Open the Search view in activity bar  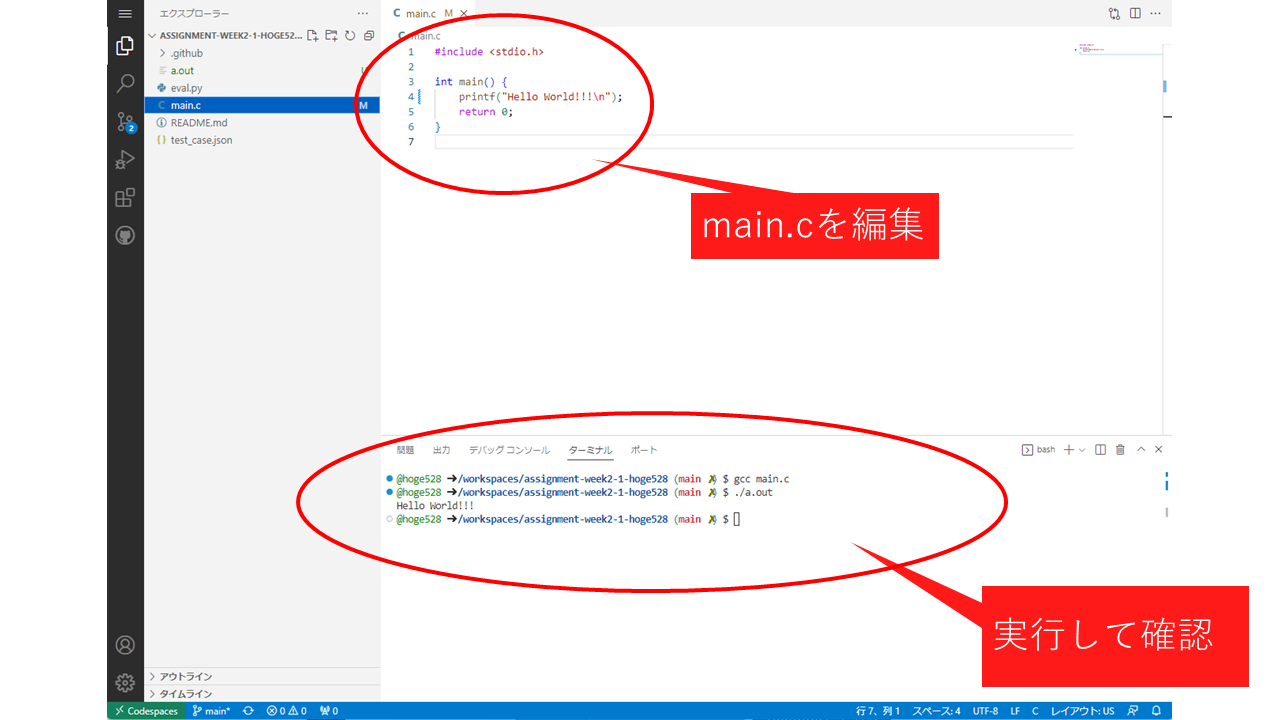[125, 84]
